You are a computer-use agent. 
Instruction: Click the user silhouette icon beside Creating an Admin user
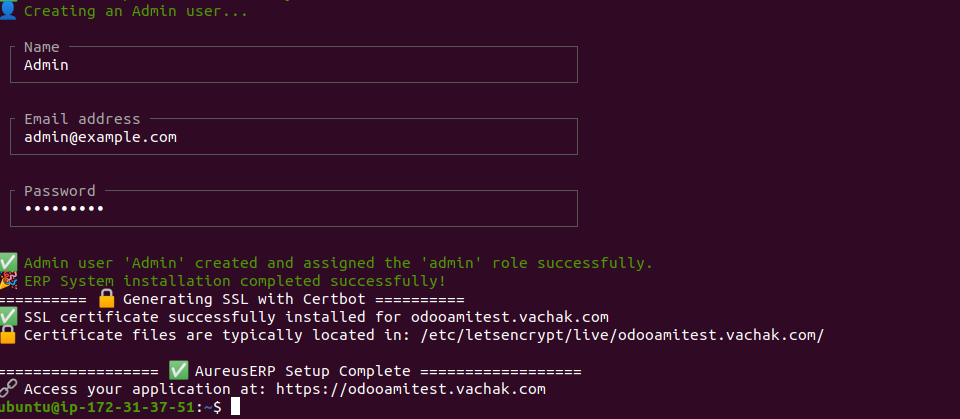8,10
